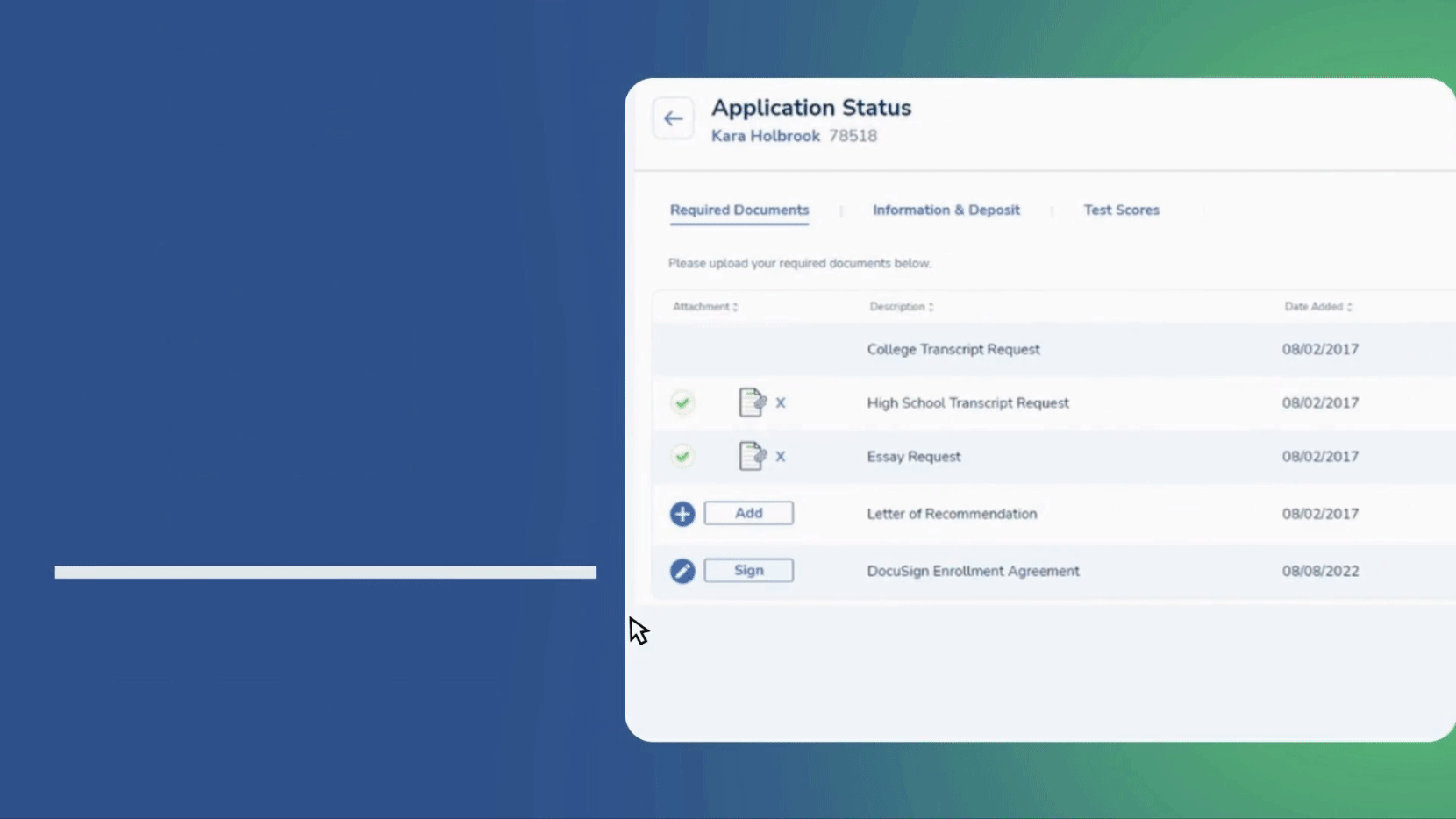1456x819 pixels.
Task: Sort by the Description column
Action: [901, 307]
